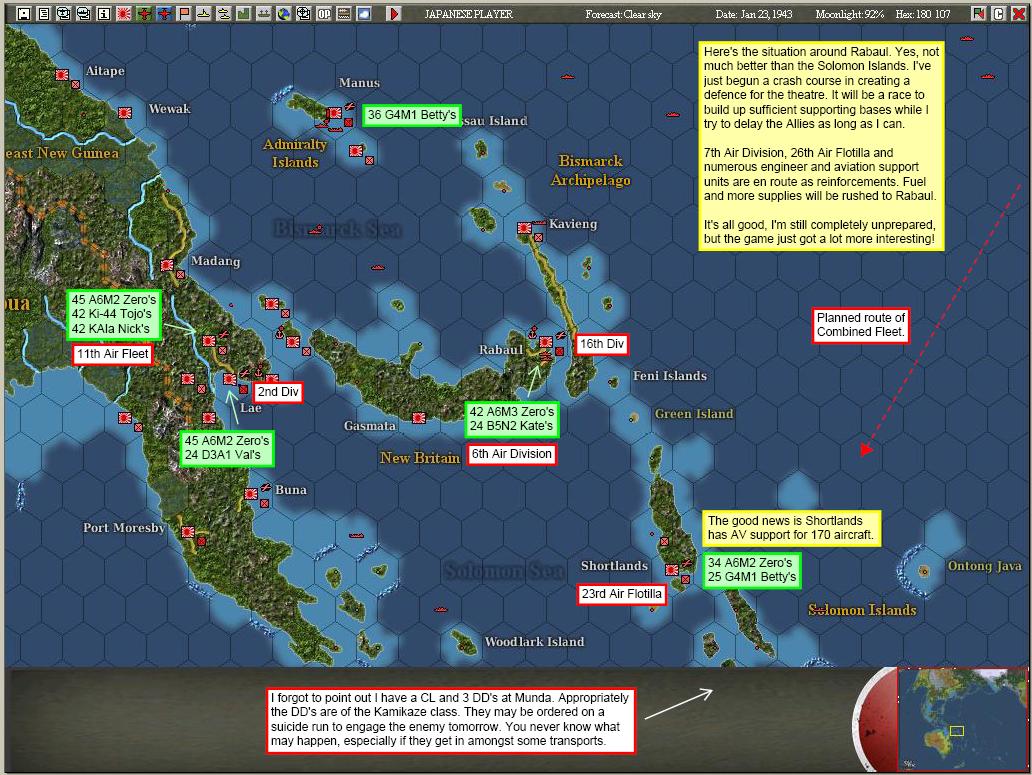Select the Buna base marker
The height and width of the screenshot is (775, 1032).
(x=251, y=493)
